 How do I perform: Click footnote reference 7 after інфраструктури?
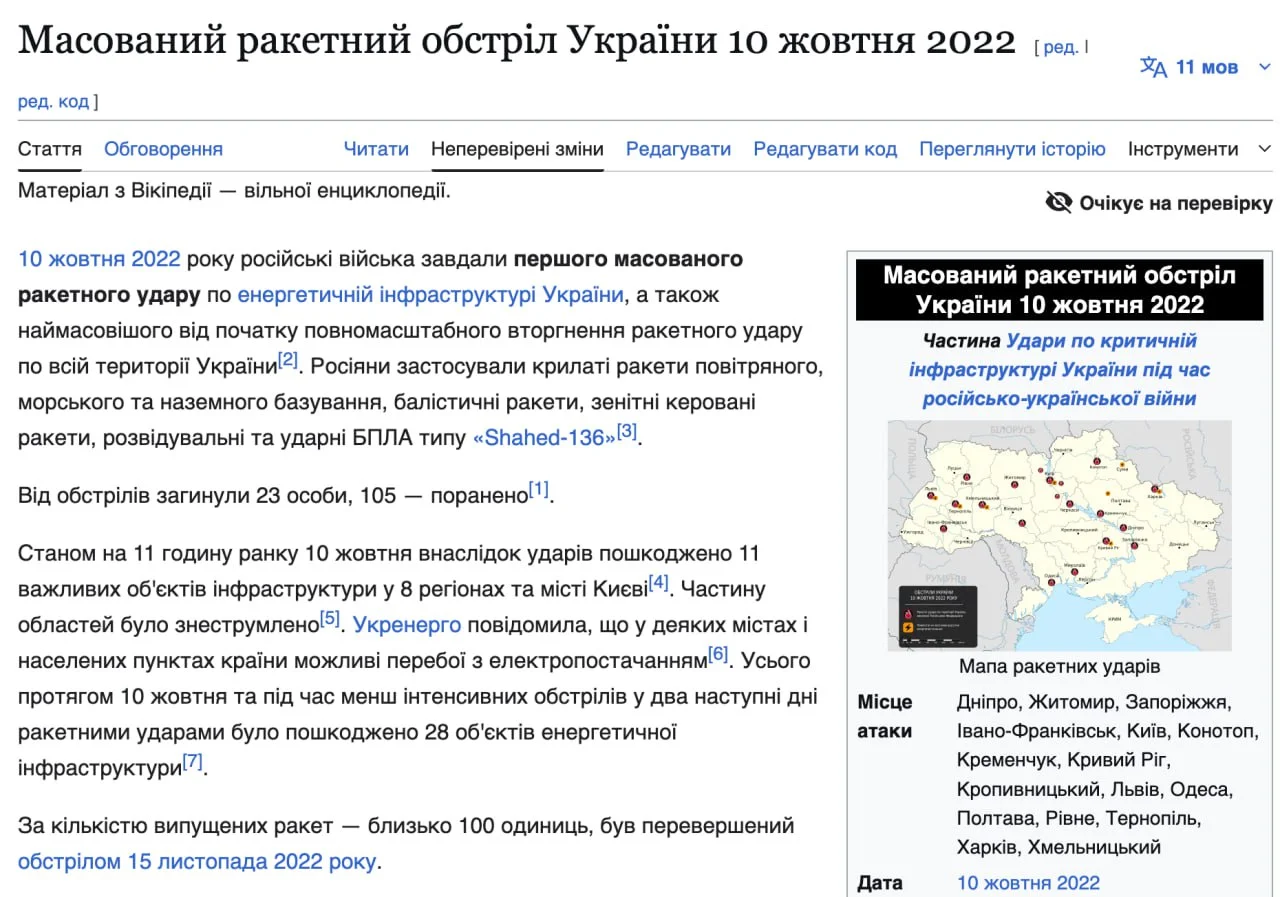192,763
